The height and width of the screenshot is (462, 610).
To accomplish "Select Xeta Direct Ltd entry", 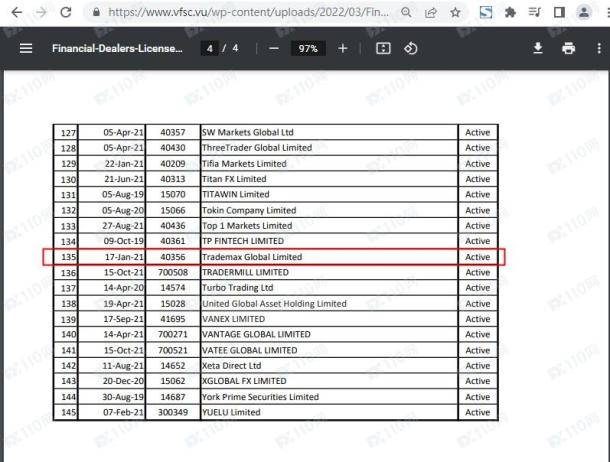I will tap(231, 366).
